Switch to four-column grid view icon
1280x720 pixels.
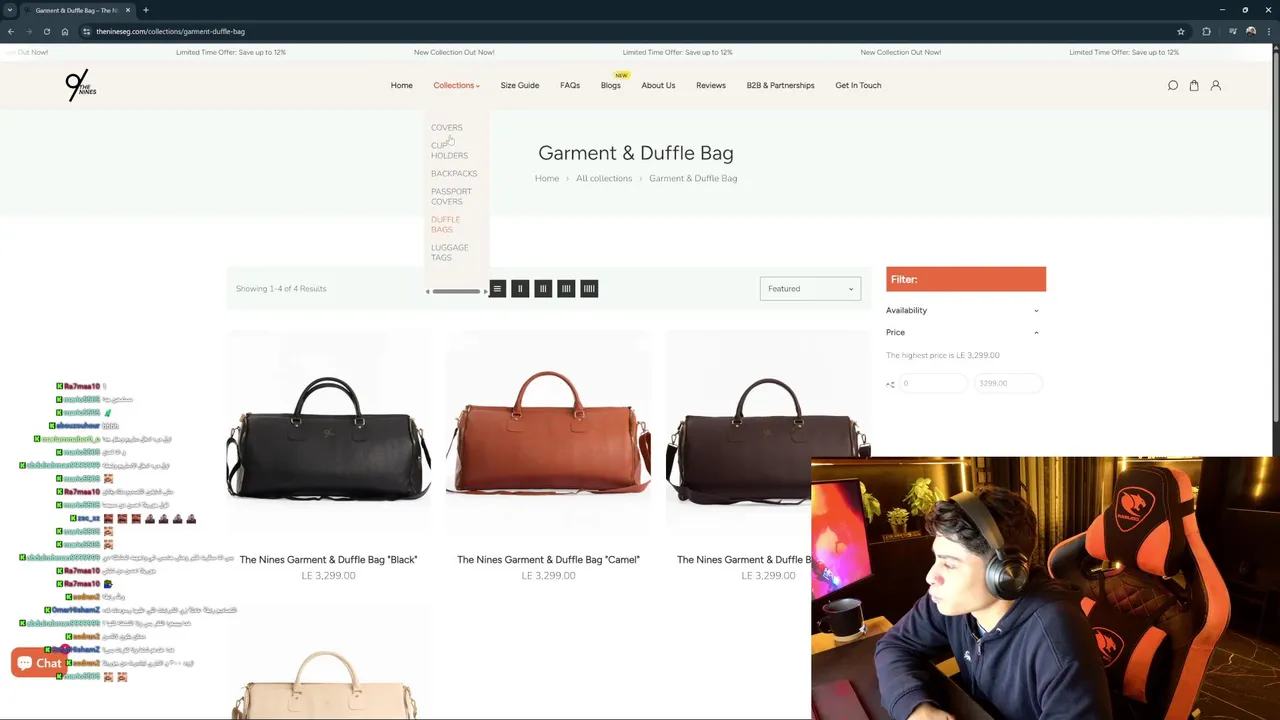(x=566, y=288)
